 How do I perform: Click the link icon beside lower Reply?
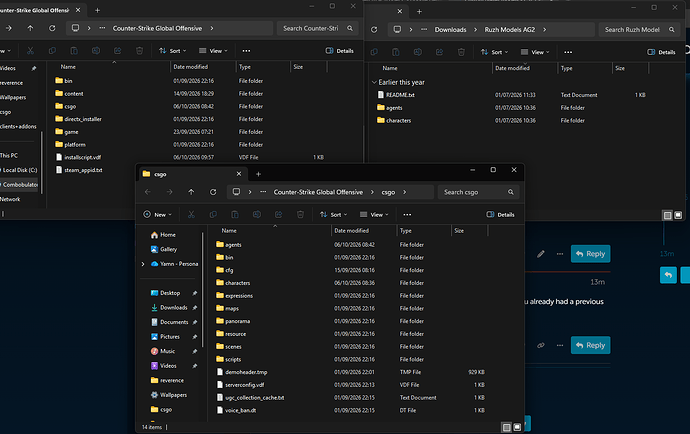point(541,346)
